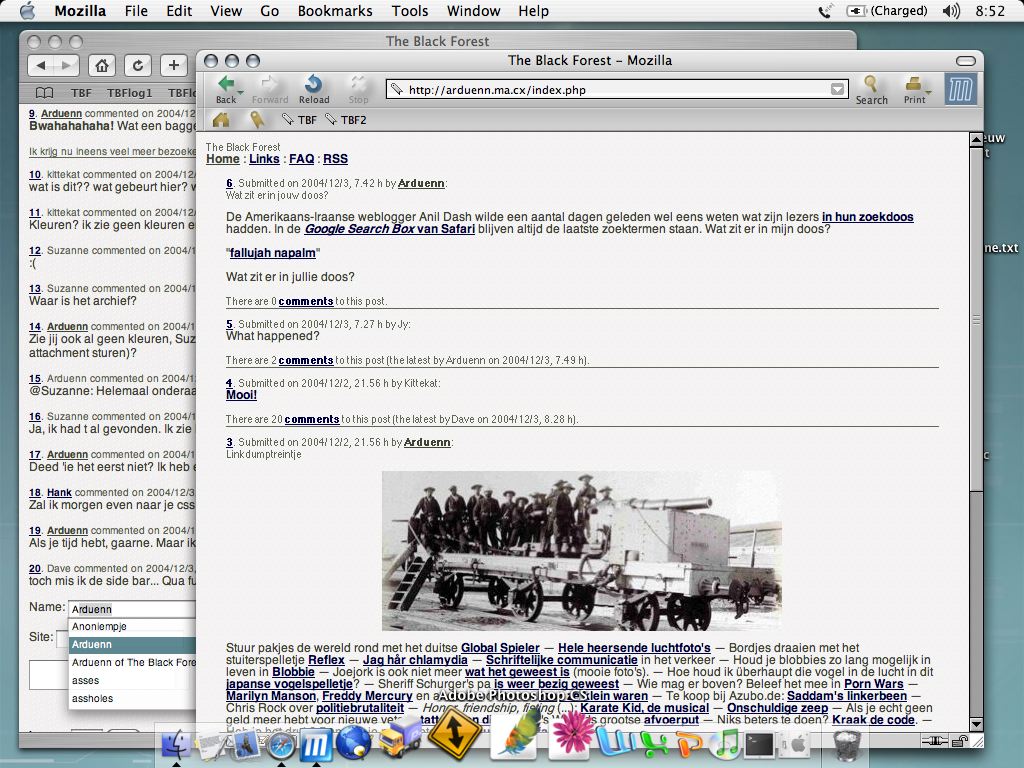Viewport: 1024px width, 768px height.
Task: Click the lock security icon in Mozilla status bar
Action: point(959,741)
